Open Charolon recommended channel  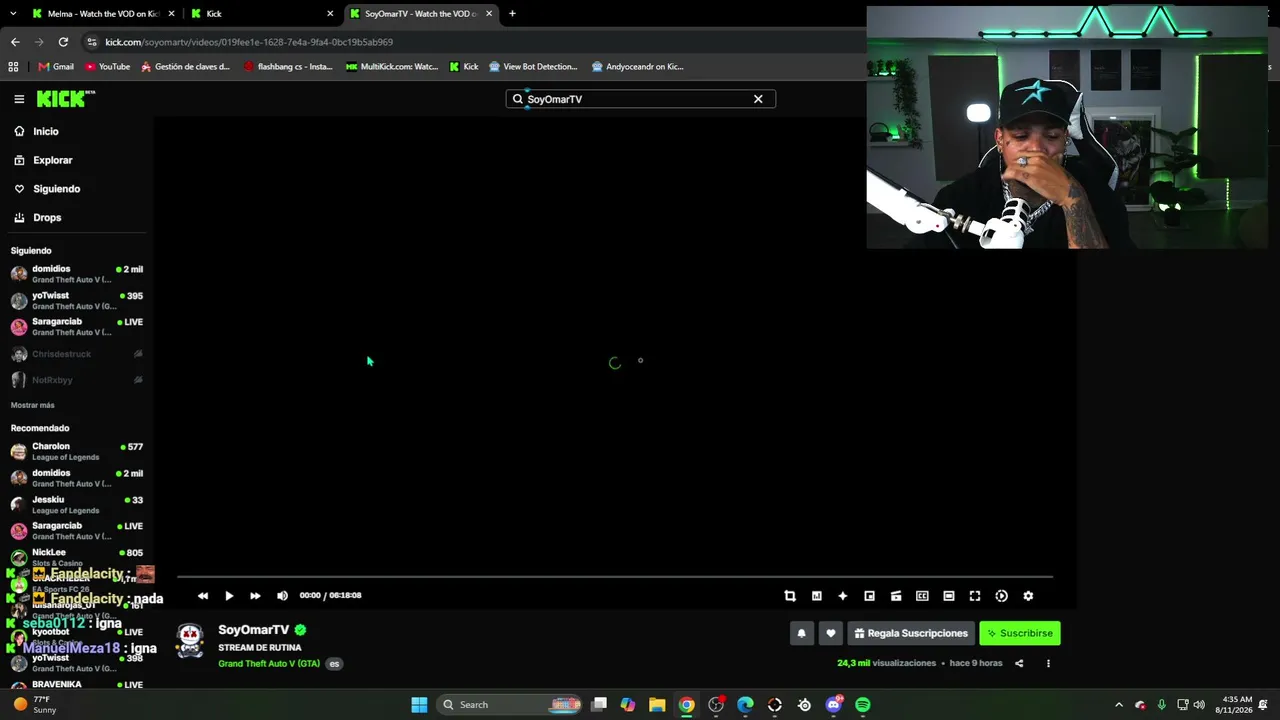(x=76, y=452)
